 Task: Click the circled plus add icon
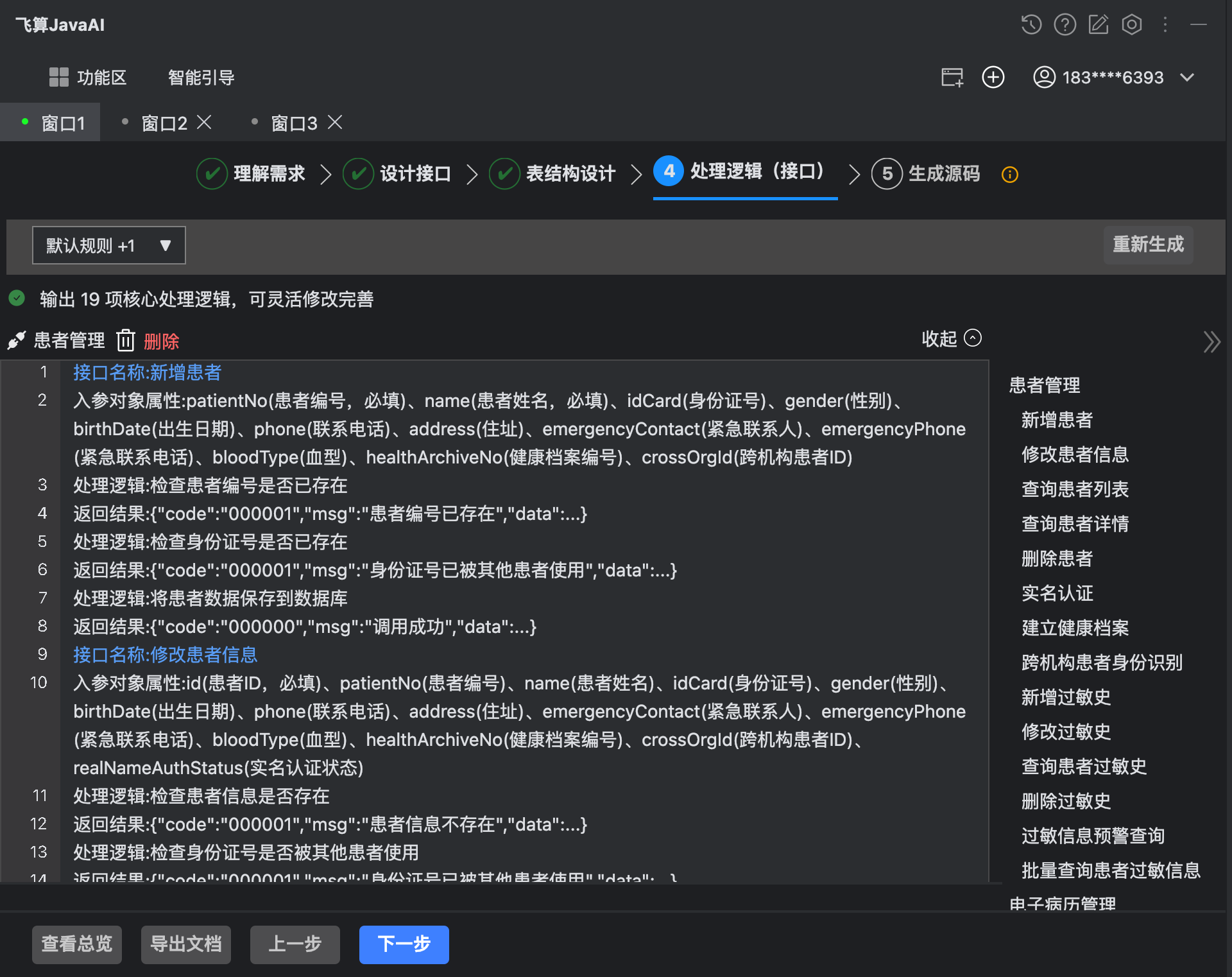(x=993, y=77)
